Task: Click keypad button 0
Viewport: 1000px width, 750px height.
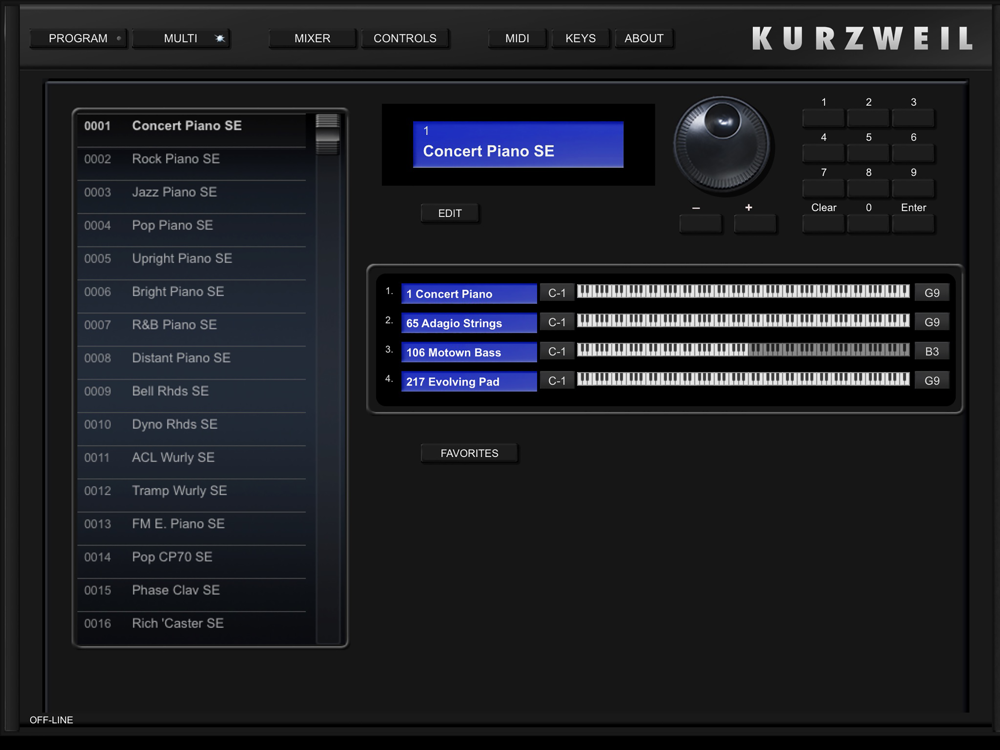Action: (869, 224)
